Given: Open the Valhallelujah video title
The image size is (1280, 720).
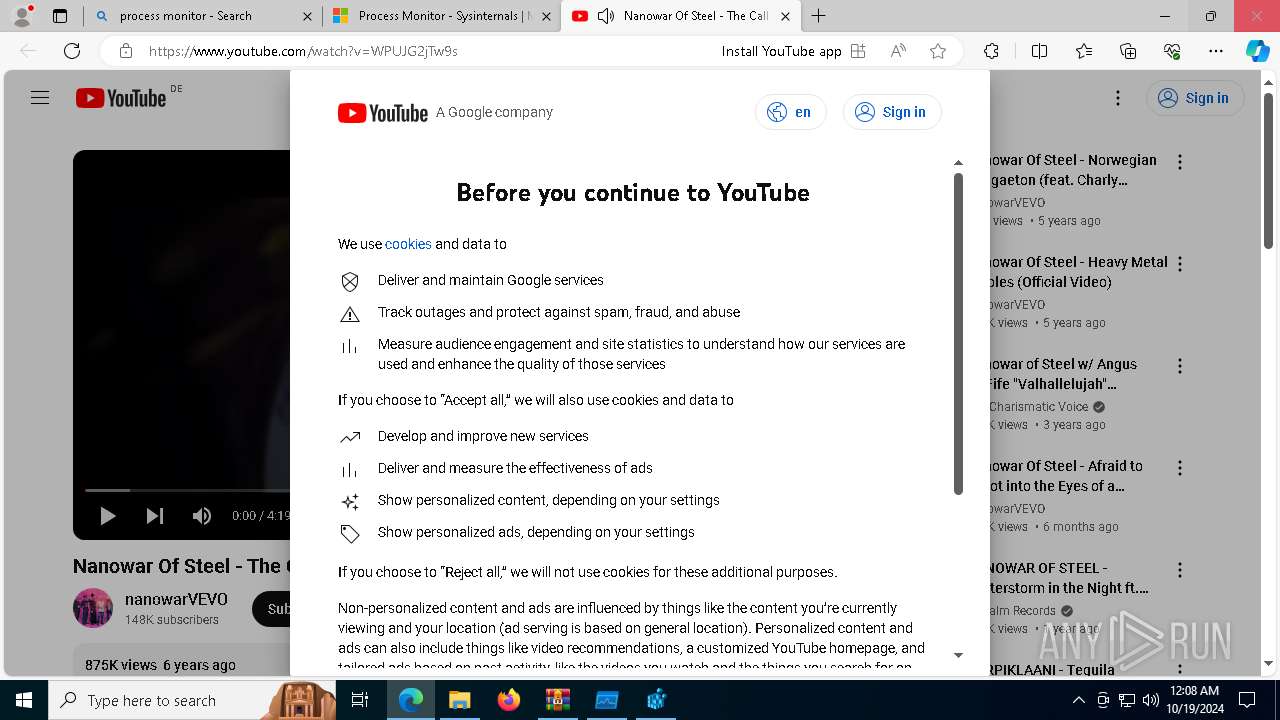Looking at the screenshot, I should pos(1063,374).
